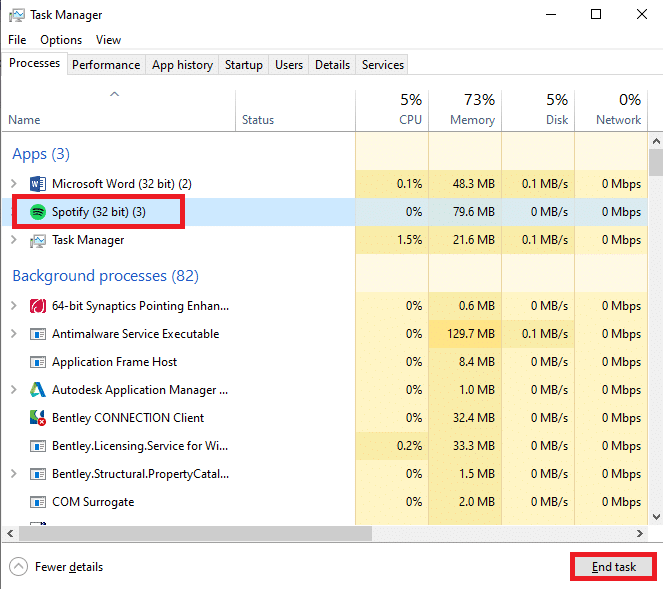Select the Spotify (32 bit) (3) row
Screen dimensions: 663x589
click(325, 212)
